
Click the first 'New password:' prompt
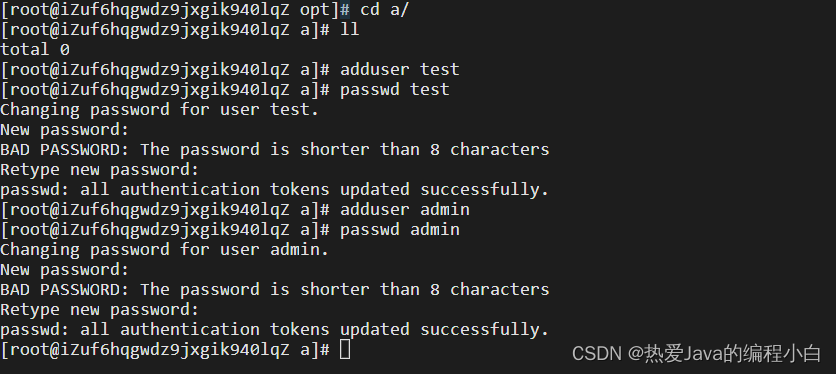click(x=65, y=130)
